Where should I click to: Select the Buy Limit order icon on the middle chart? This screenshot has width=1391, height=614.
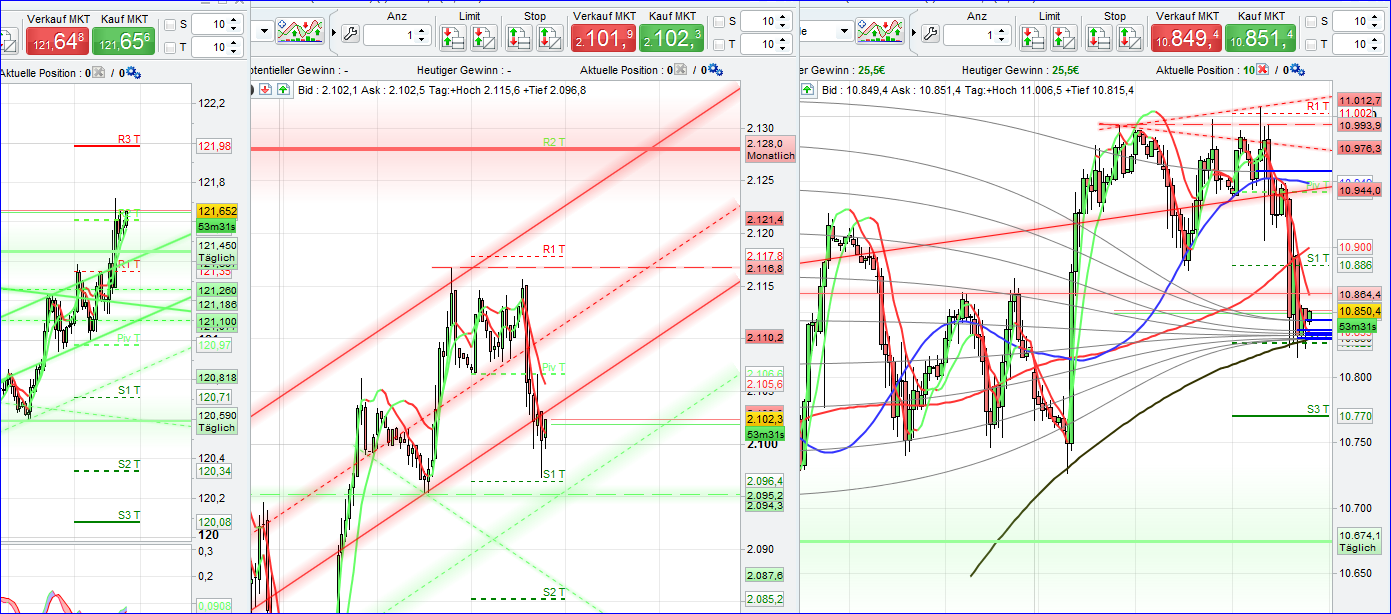tap(453, 37)
